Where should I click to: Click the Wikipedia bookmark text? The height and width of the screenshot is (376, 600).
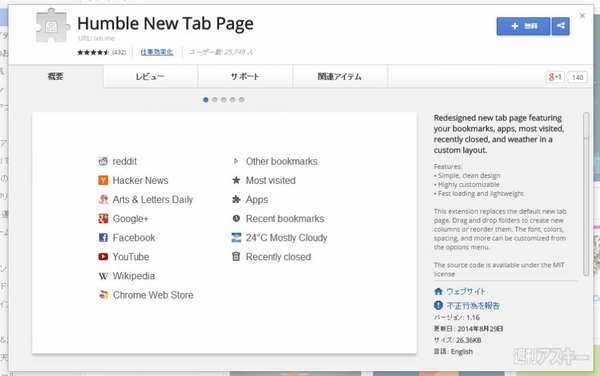(x=134, y=276)
